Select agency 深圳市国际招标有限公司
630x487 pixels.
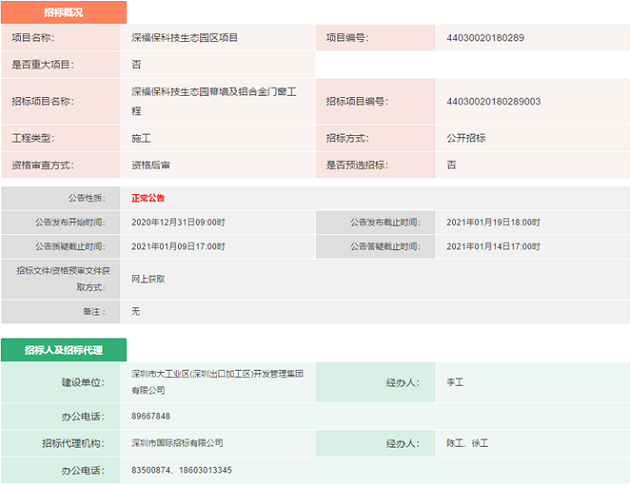click(178, 442)
